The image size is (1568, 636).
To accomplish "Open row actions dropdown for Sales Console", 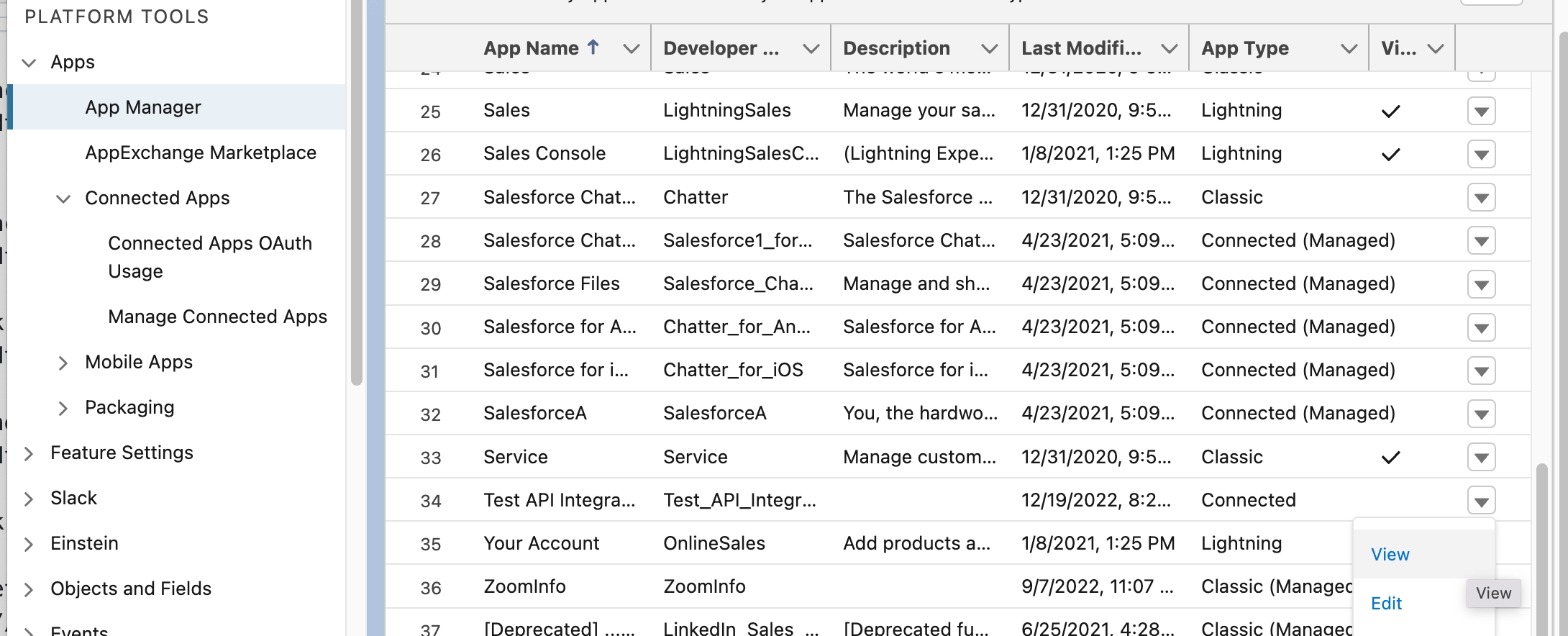I will pyautogui.click(x=1481, y=154).
